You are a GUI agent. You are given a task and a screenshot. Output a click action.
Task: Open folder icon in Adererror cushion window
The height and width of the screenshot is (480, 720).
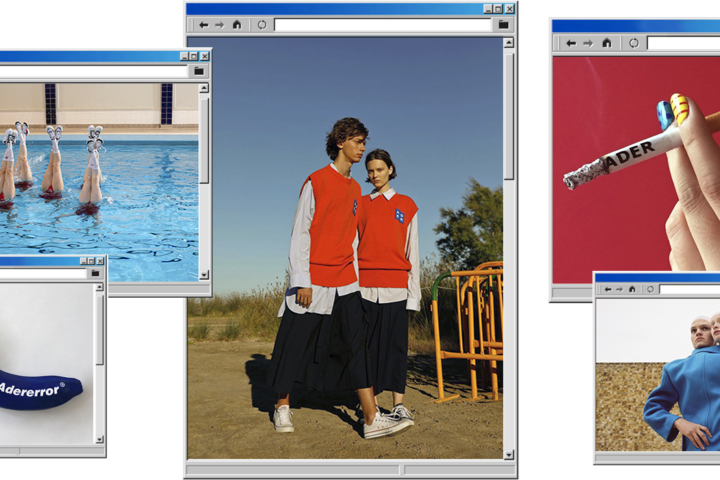(x=96, y=273)
